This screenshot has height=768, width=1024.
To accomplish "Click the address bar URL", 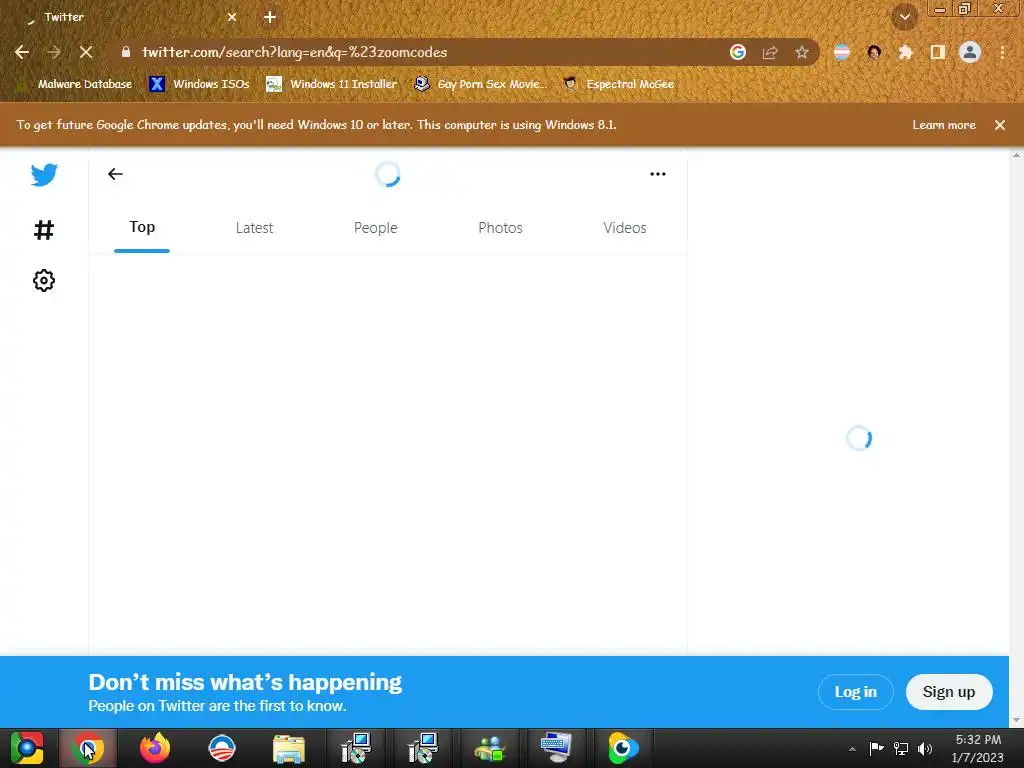I will (295, 52).
